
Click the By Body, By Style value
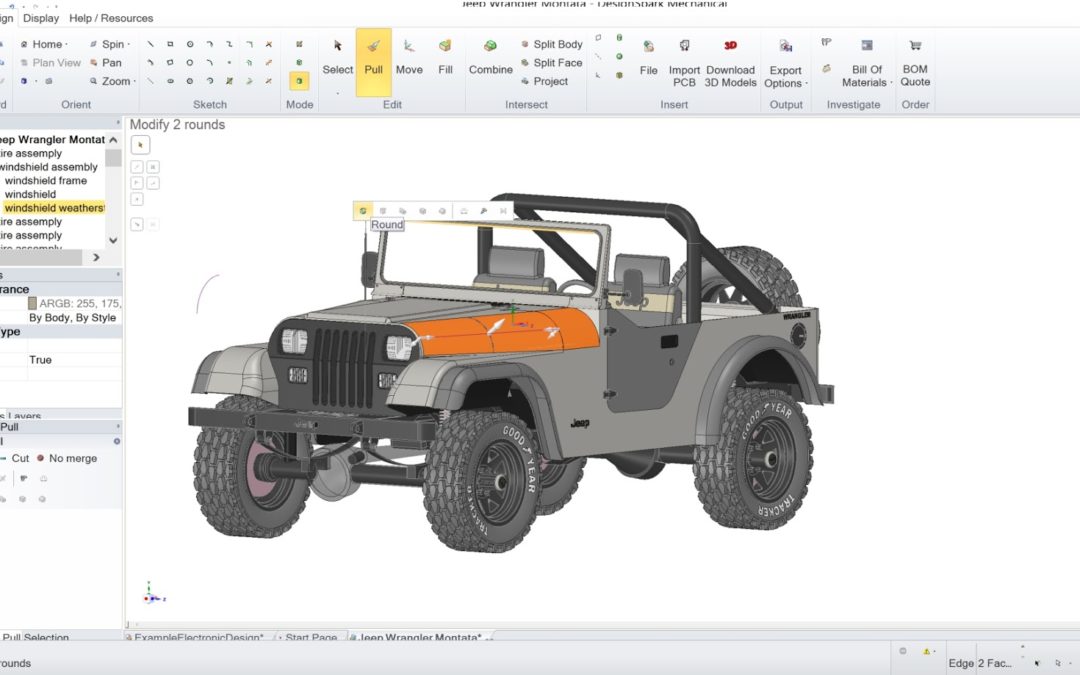pyautogui.click(x=72, y=318)
